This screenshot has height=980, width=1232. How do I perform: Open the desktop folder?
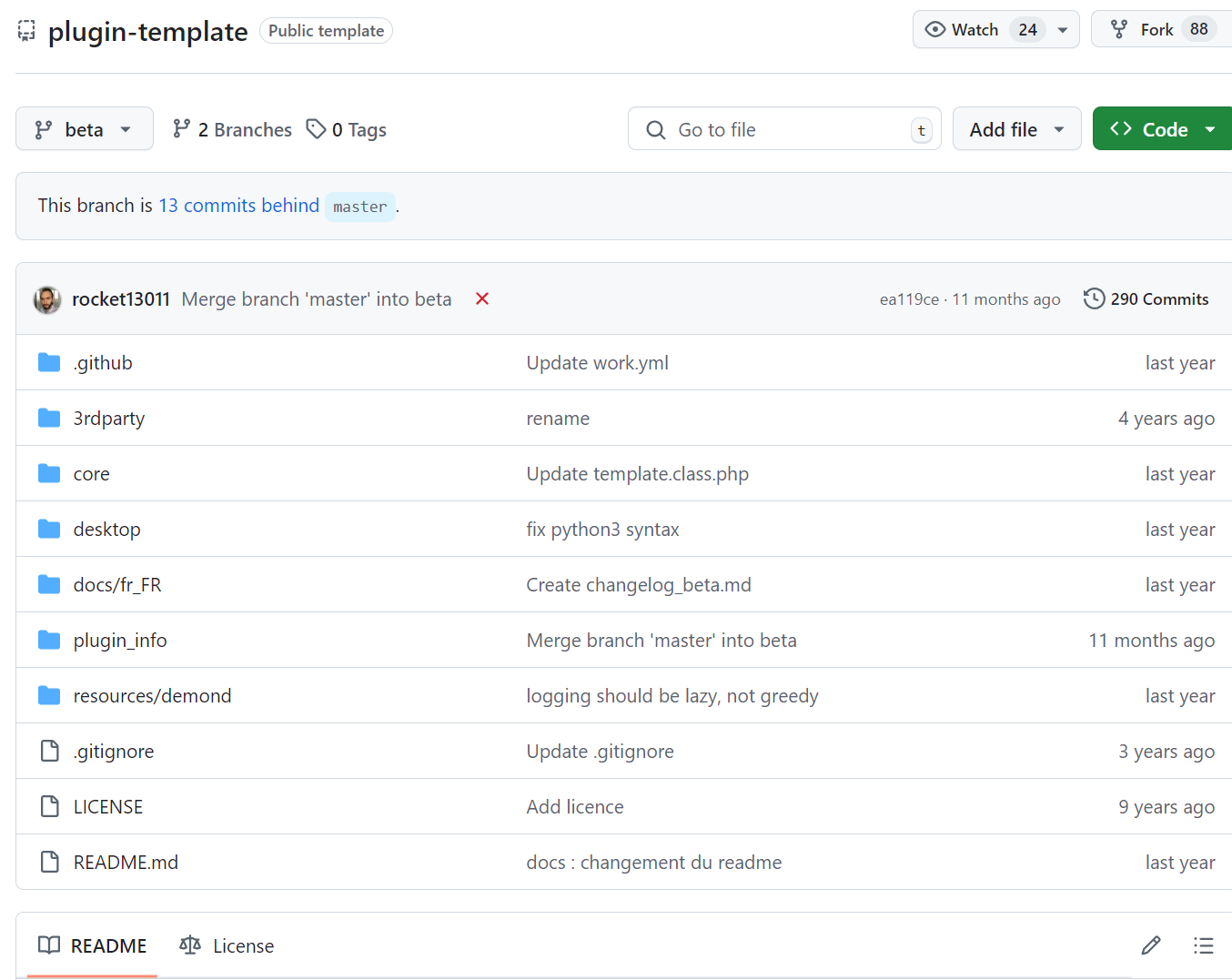107,530
